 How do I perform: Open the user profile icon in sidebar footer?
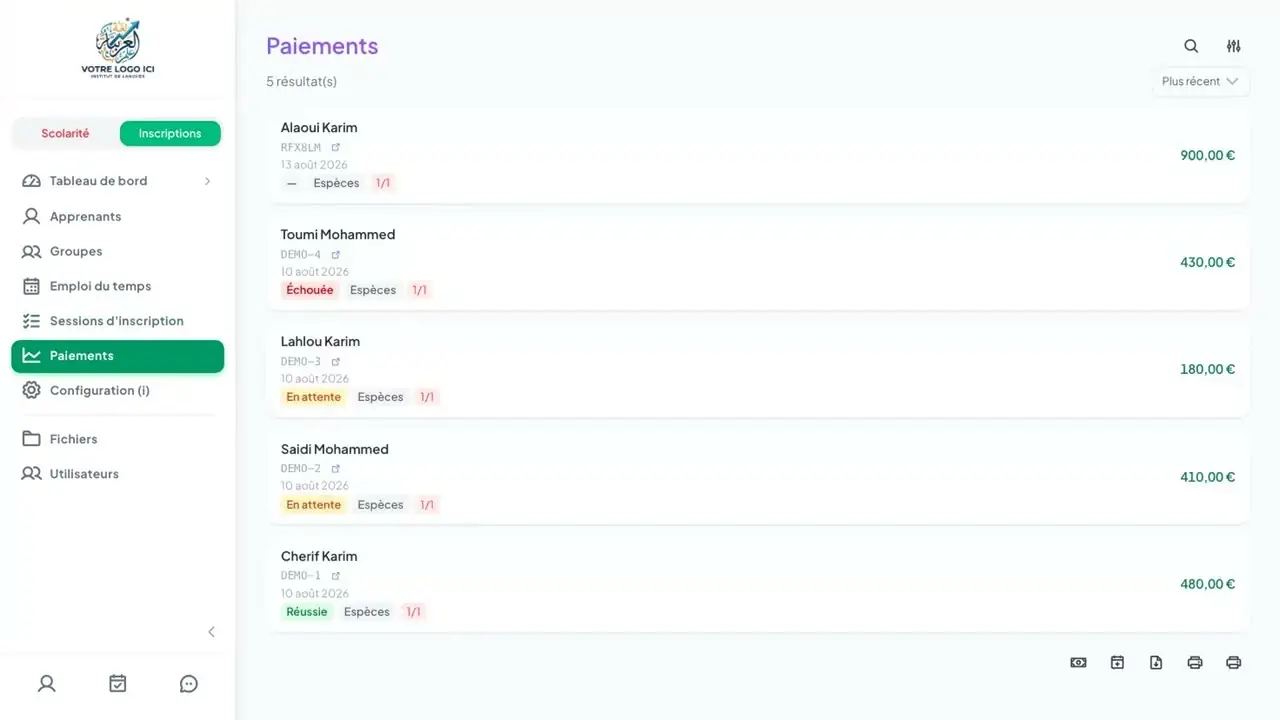coord(47,684)
